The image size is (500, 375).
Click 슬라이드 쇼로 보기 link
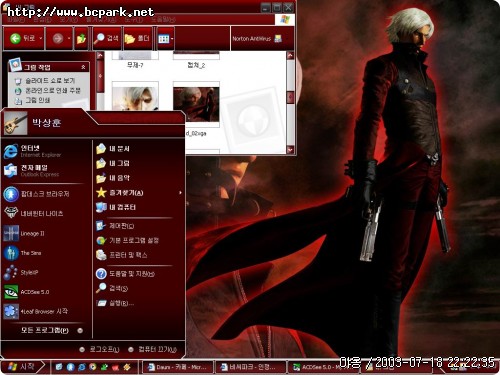50,81
